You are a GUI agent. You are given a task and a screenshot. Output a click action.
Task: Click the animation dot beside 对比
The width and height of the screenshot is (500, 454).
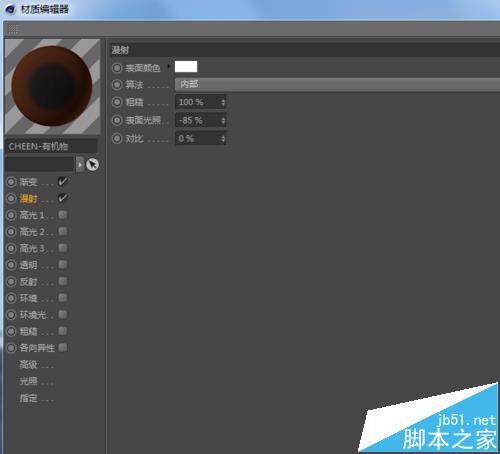tap(117, 138)
